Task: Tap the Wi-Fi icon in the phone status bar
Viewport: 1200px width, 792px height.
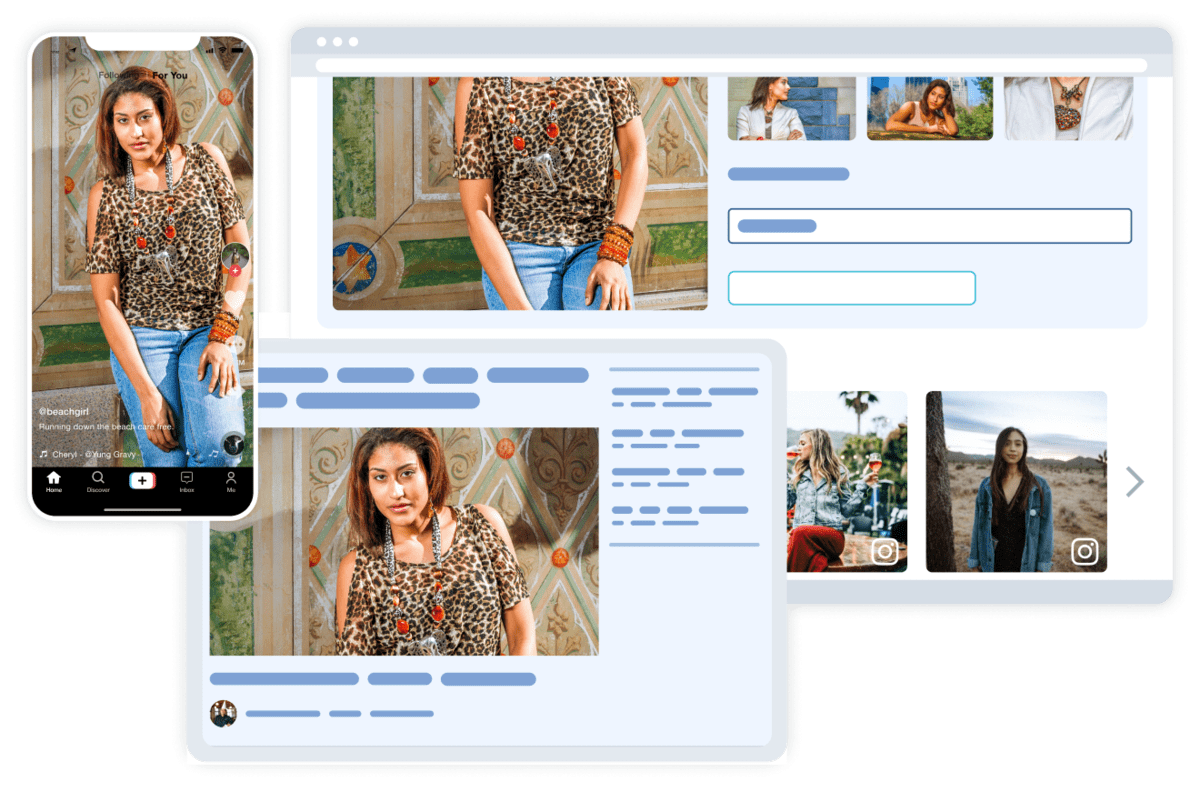Action: [223, 50]
